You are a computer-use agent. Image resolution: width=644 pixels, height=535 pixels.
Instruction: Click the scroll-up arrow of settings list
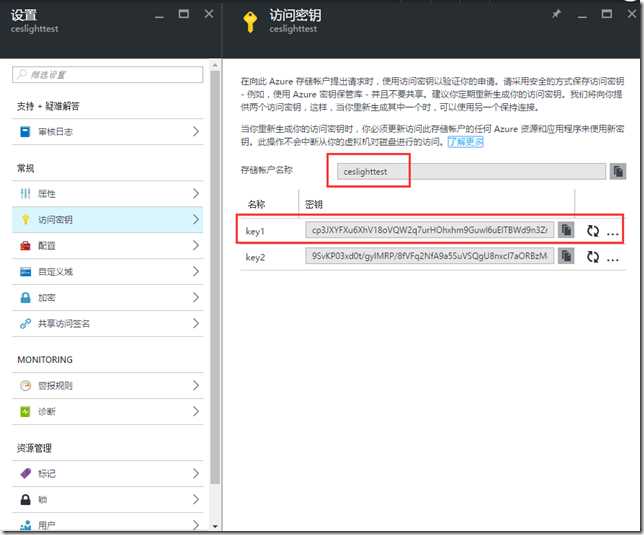tap(215, 65)
